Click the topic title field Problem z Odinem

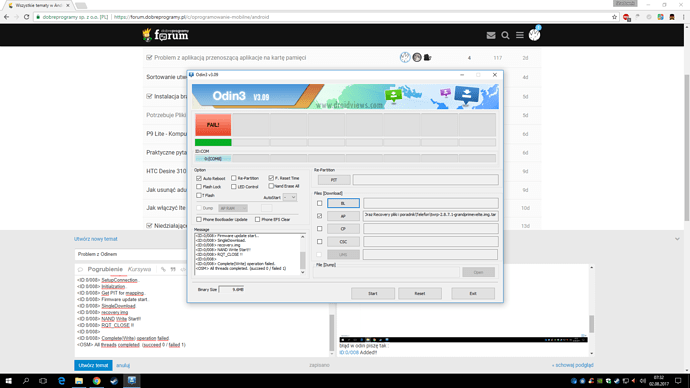click(x=131, y=254)
